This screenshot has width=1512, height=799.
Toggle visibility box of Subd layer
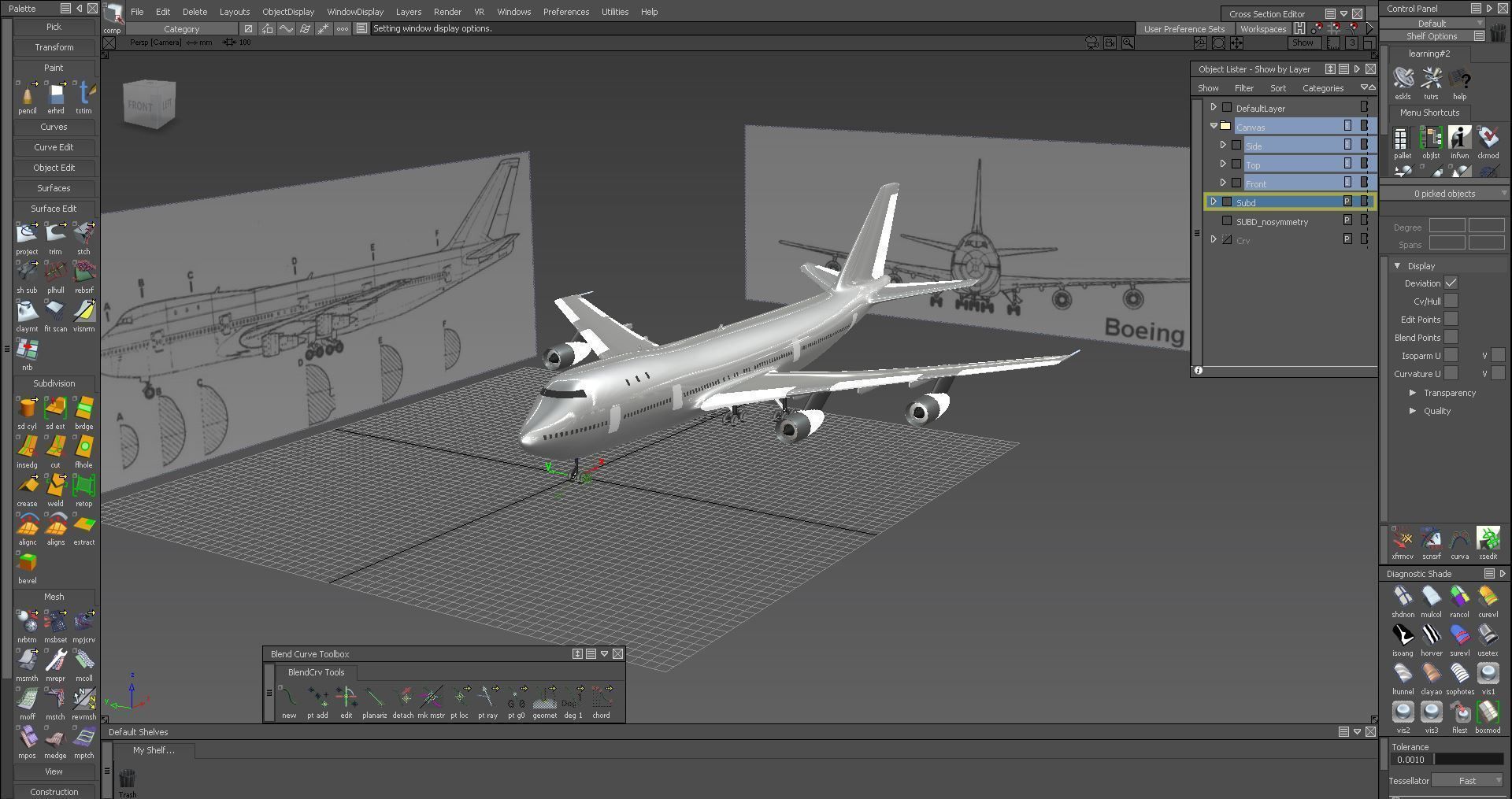tap(1227, 202)
